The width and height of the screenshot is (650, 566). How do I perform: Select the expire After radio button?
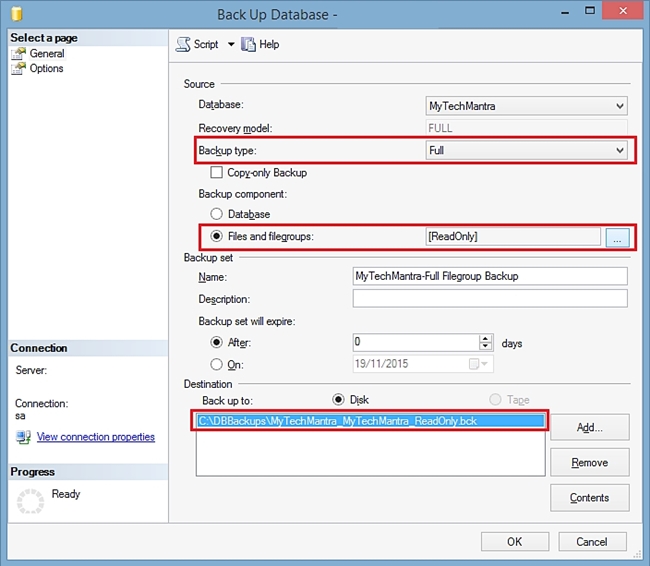pos(216,343)
